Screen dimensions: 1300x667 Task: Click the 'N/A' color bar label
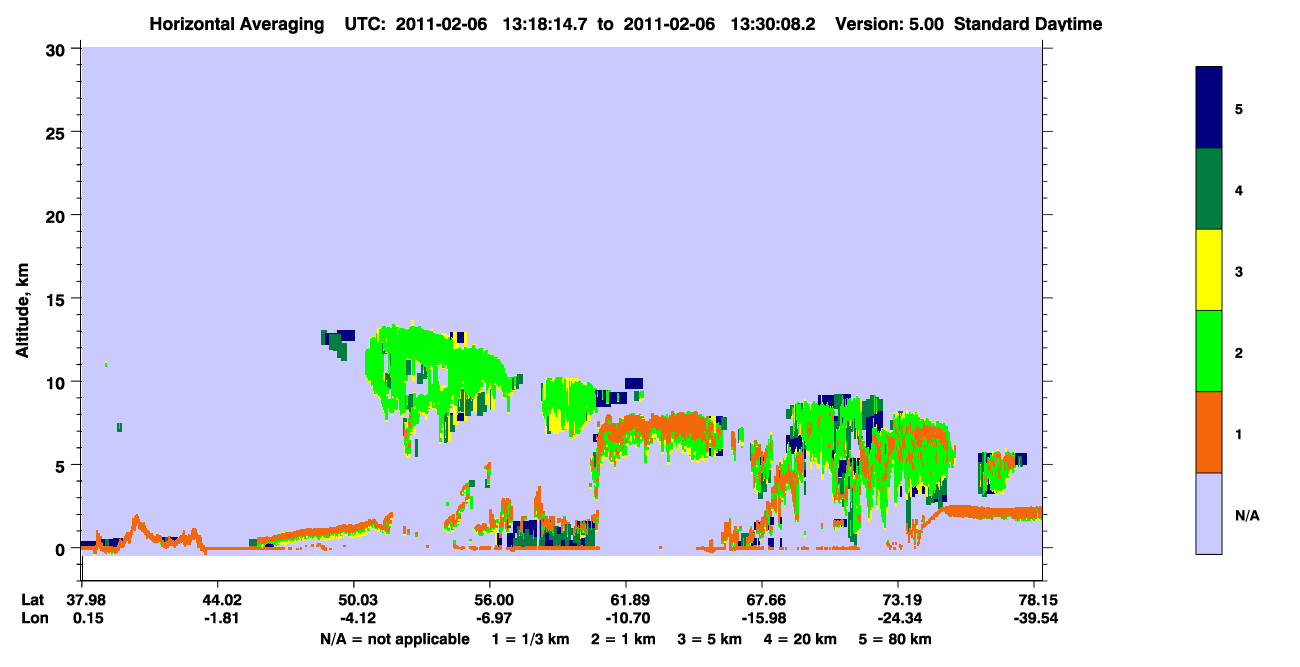point(1246,516)
